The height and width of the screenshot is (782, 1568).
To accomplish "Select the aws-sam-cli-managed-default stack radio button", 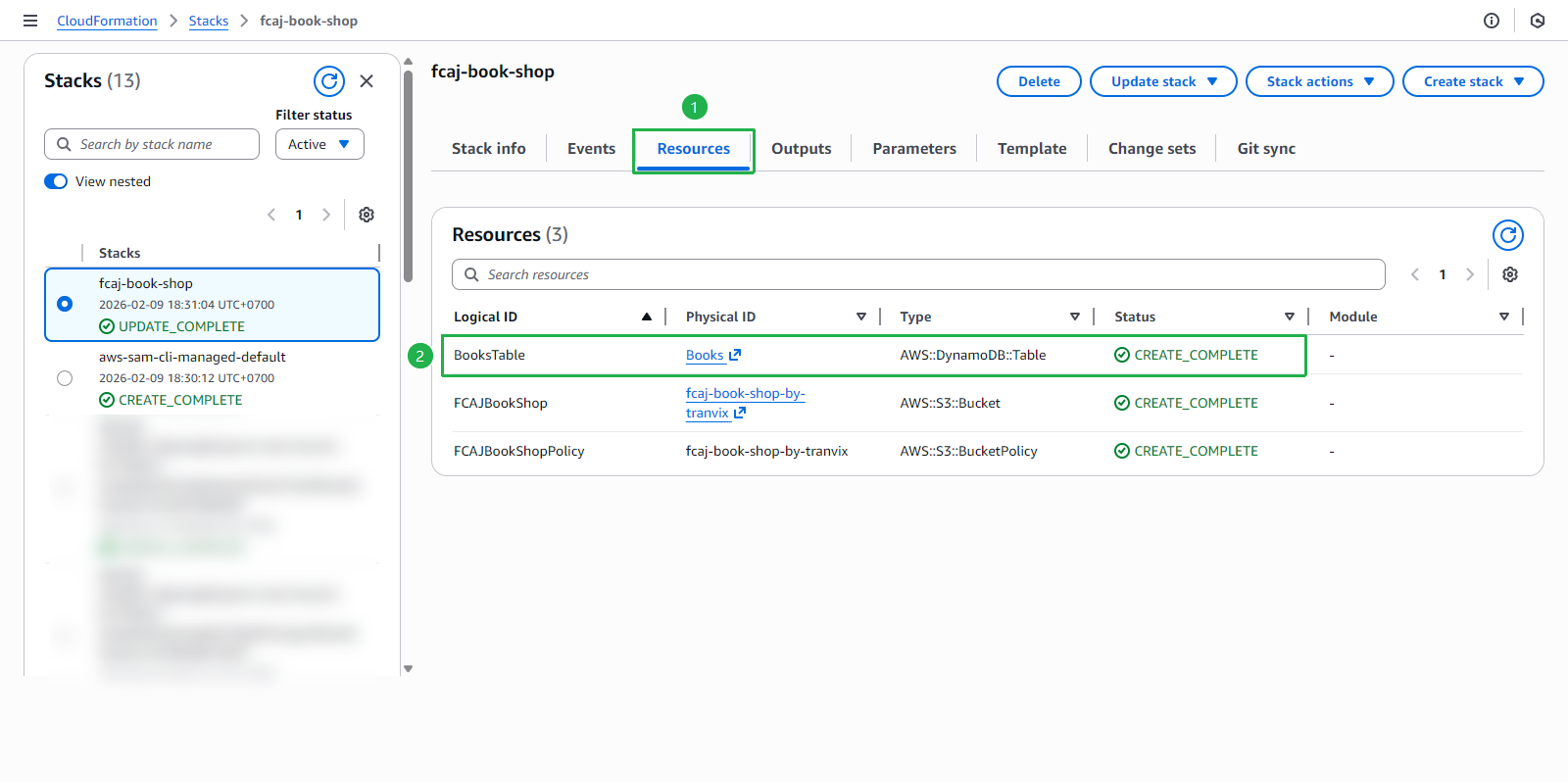I will [65, 378].
